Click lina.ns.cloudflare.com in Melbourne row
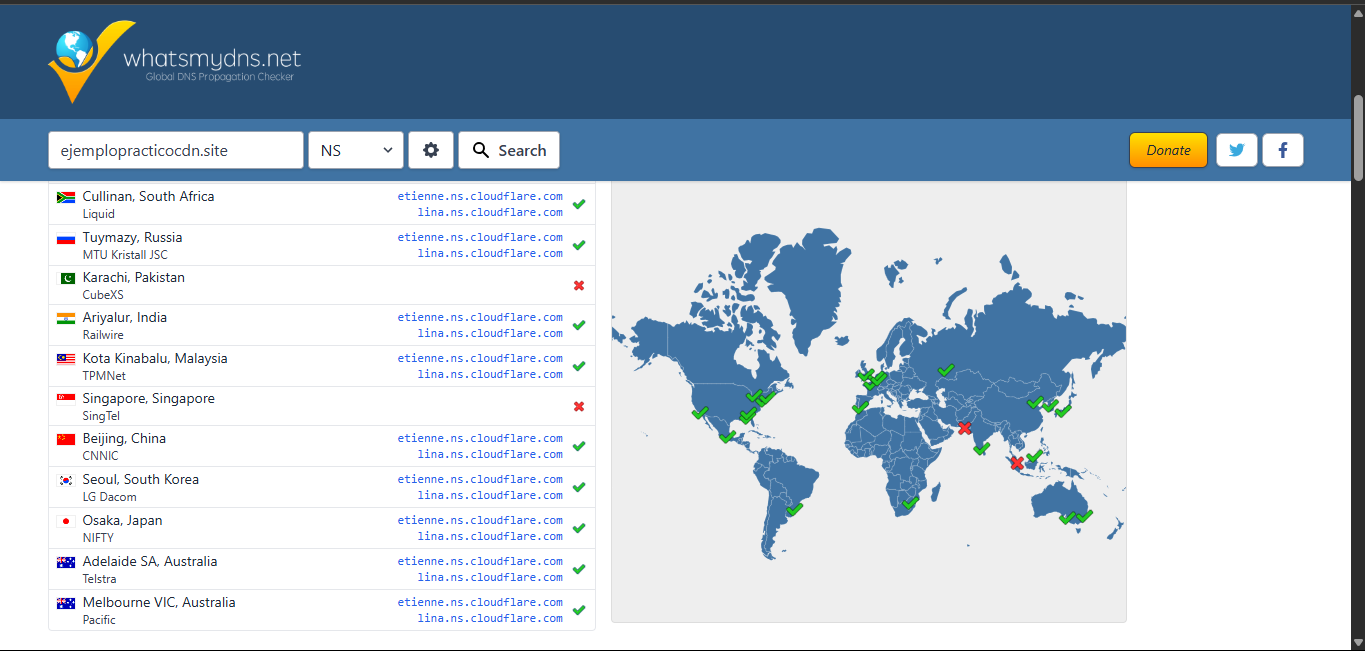 click(x=490, y=618)
